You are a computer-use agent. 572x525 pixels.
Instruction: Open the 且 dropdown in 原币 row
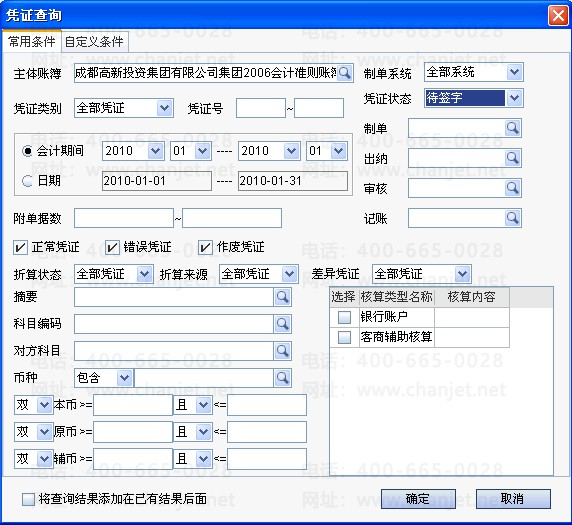click(203, 432)
